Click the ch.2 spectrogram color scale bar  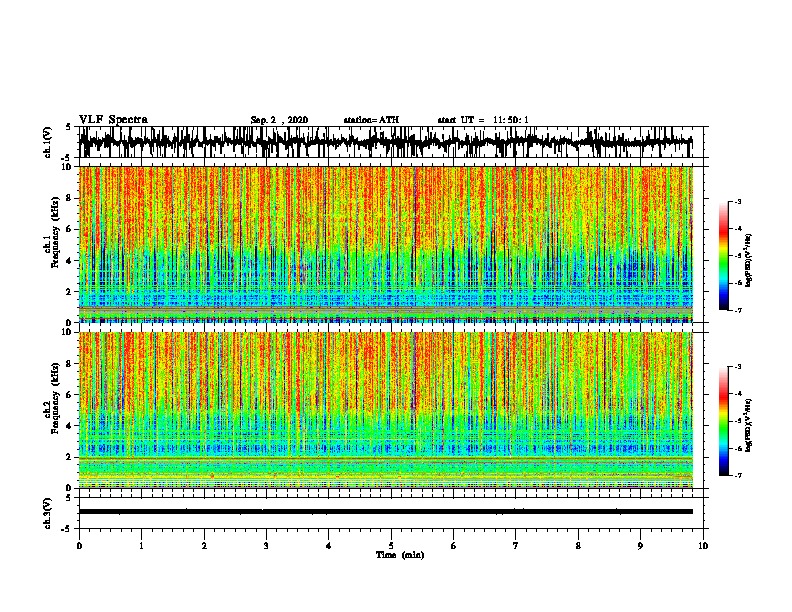tap(723, 421)
